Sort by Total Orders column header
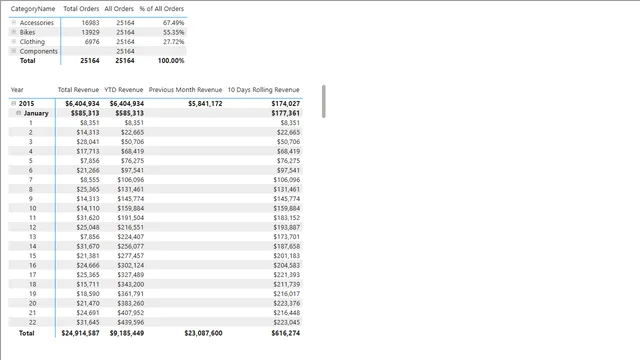The height and width of the screenshot is (360, 640). pos(81,9)
